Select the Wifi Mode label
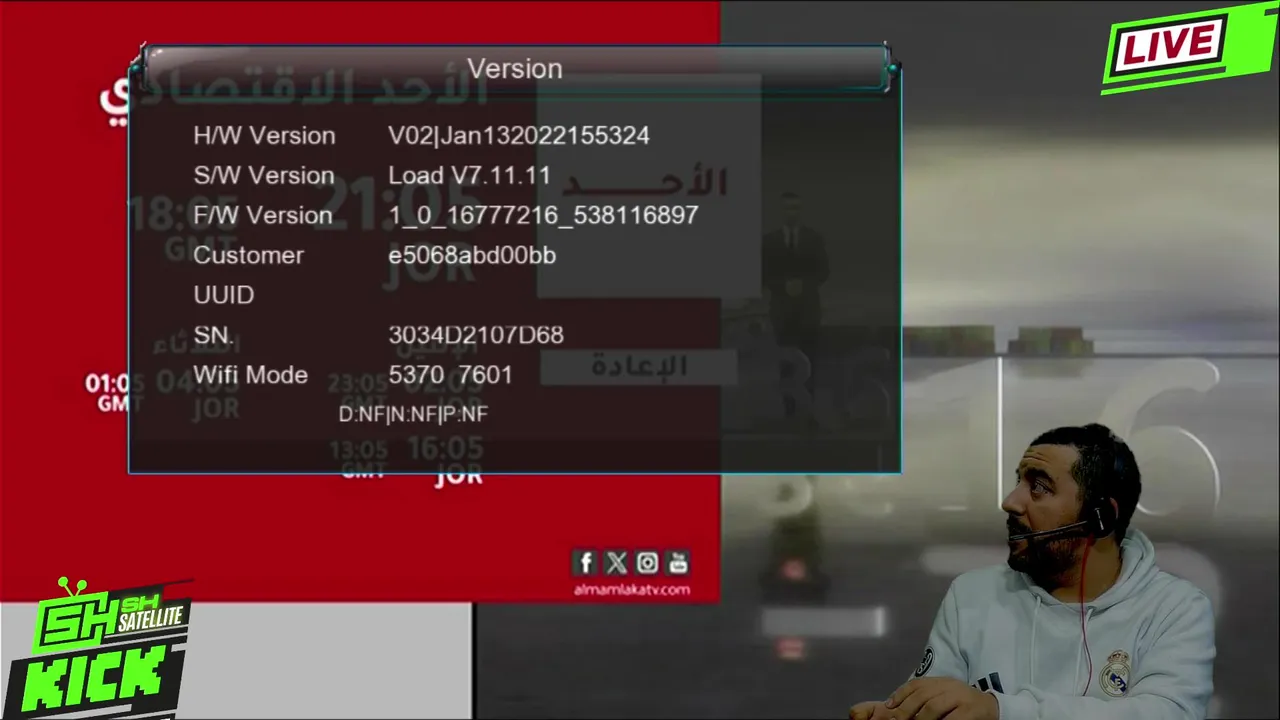 click(x=250, y=375)
